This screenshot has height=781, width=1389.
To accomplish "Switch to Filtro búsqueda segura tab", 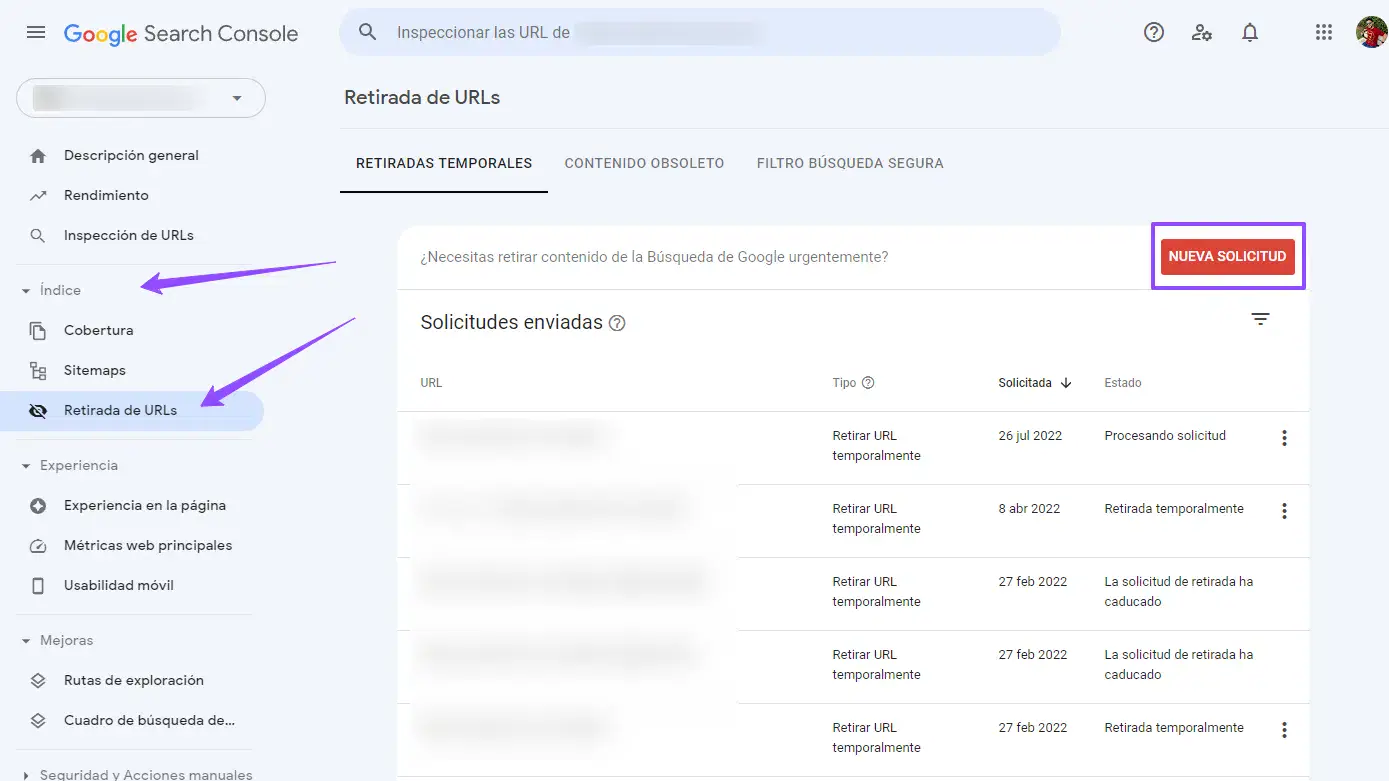I will click(x=850, y=163).
